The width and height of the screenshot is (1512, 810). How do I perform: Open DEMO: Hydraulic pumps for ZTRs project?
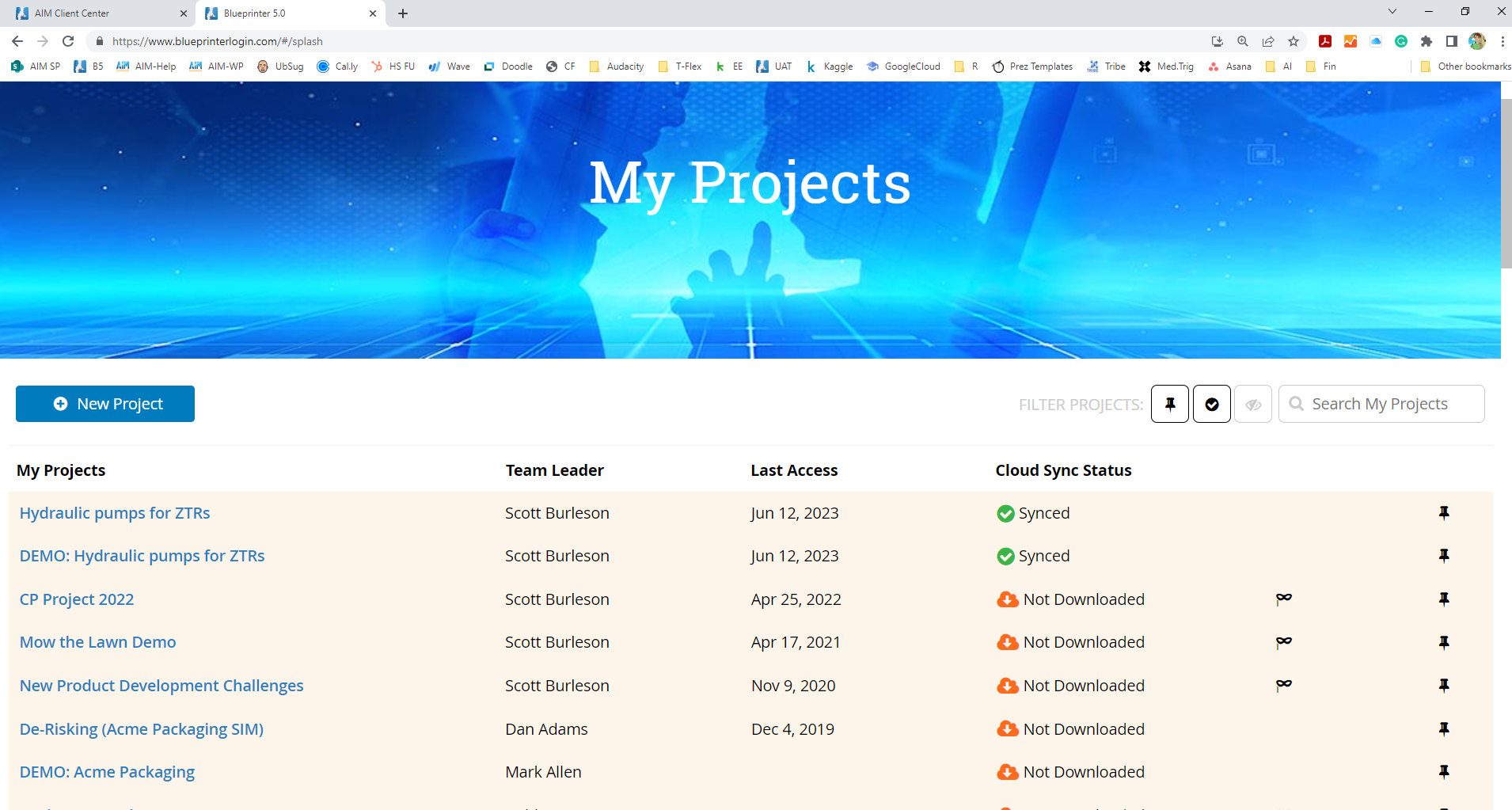point(142,556)
